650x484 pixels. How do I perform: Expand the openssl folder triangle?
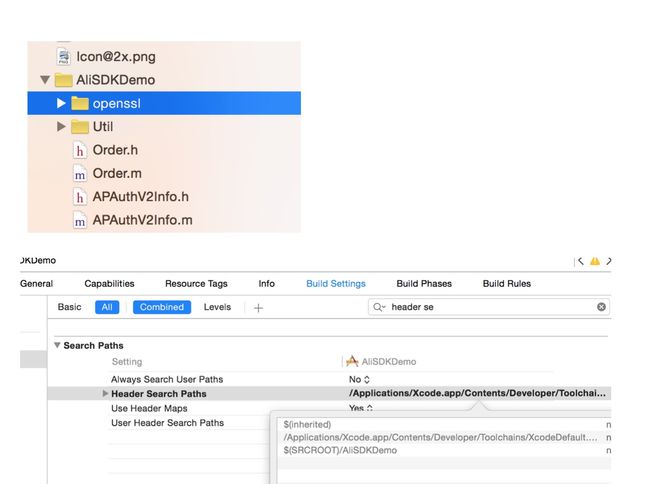[61, 103]
